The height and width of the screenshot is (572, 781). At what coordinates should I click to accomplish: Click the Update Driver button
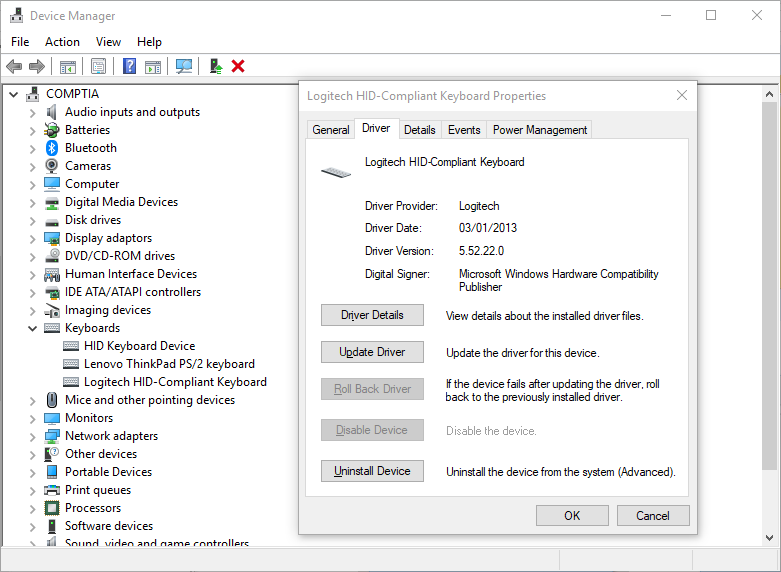pos(372,352)
